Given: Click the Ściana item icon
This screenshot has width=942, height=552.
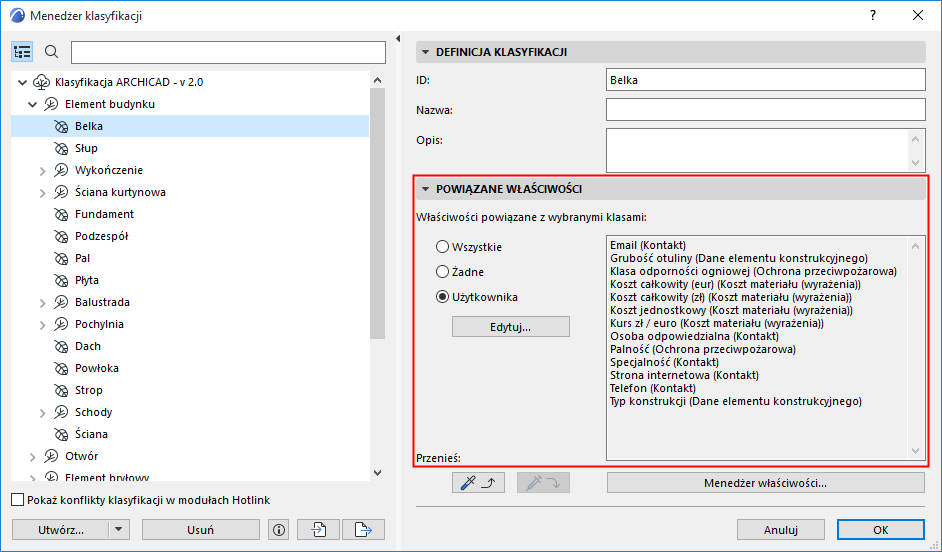Looking at the screenshot, I should click(x=61, y=434).
